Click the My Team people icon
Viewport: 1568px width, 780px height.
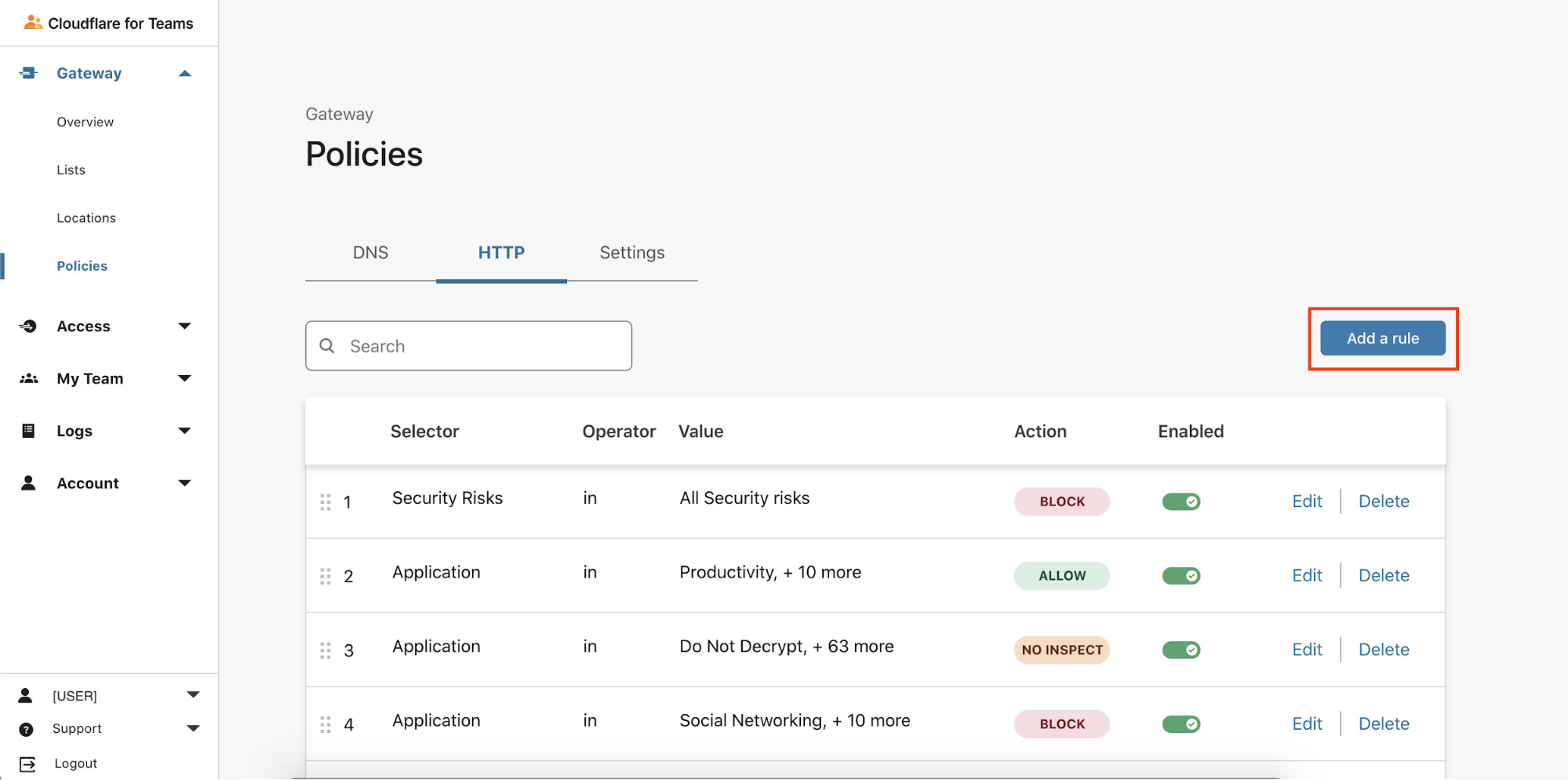click(x=29, y=379)
